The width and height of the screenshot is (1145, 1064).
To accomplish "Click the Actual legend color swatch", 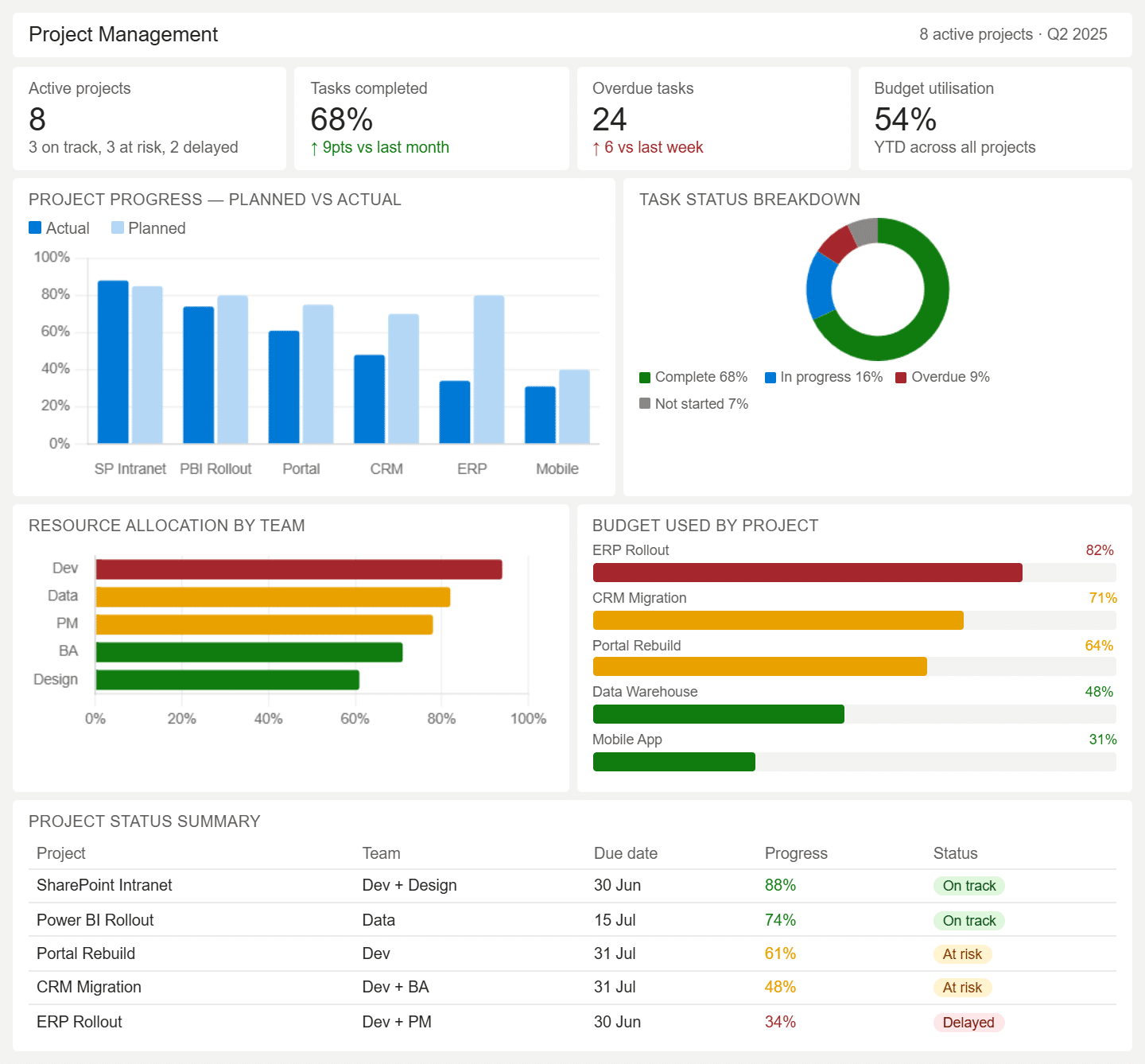I will (x=35, y=227).
